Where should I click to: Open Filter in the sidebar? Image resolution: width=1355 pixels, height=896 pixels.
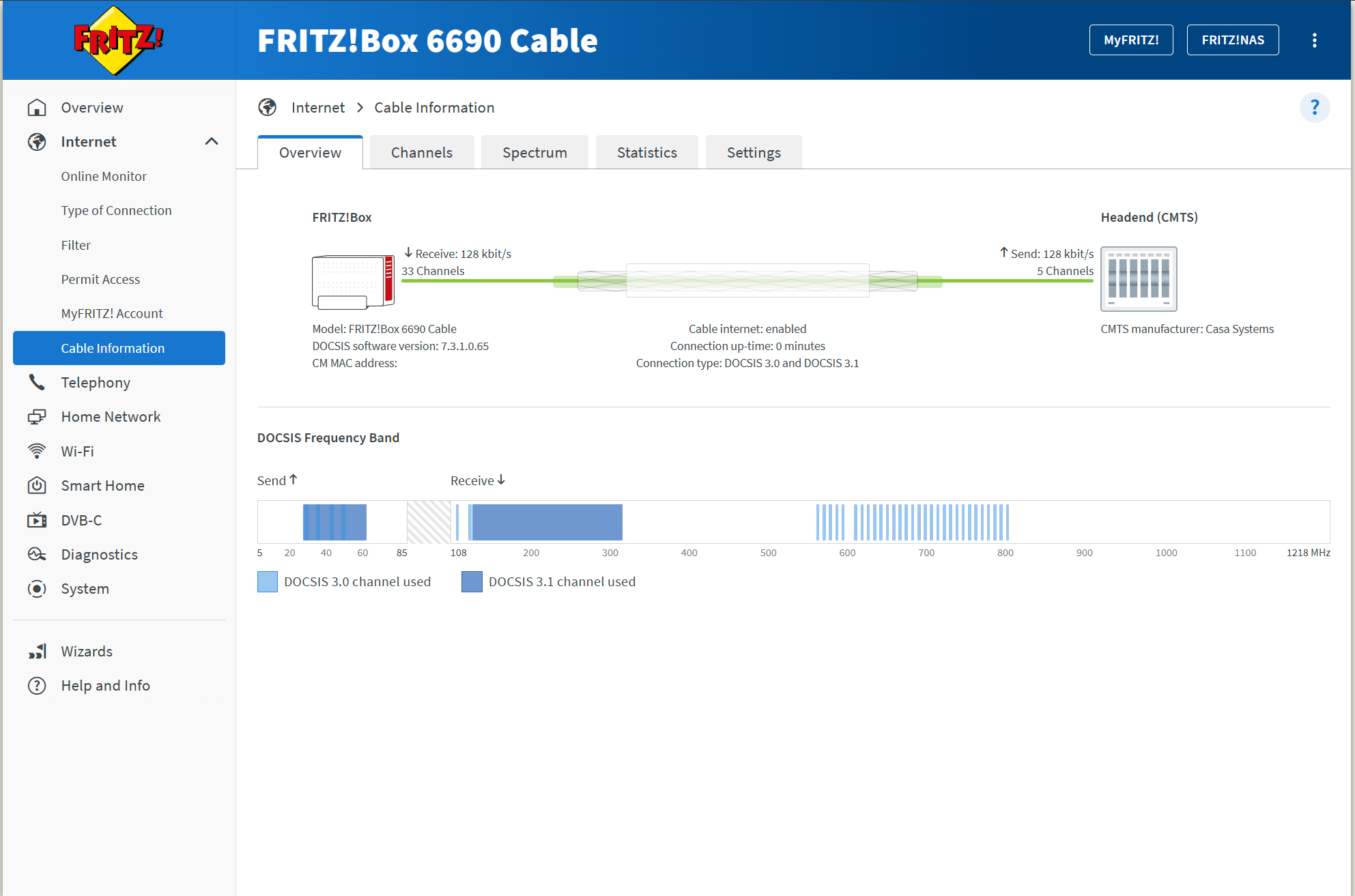[75, 245]
